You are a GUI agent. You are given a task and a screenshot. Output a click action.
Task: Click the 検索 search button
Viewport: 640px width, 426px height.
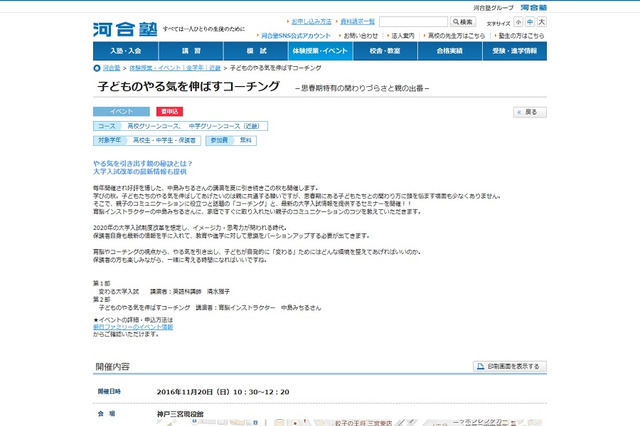point(463,22)
